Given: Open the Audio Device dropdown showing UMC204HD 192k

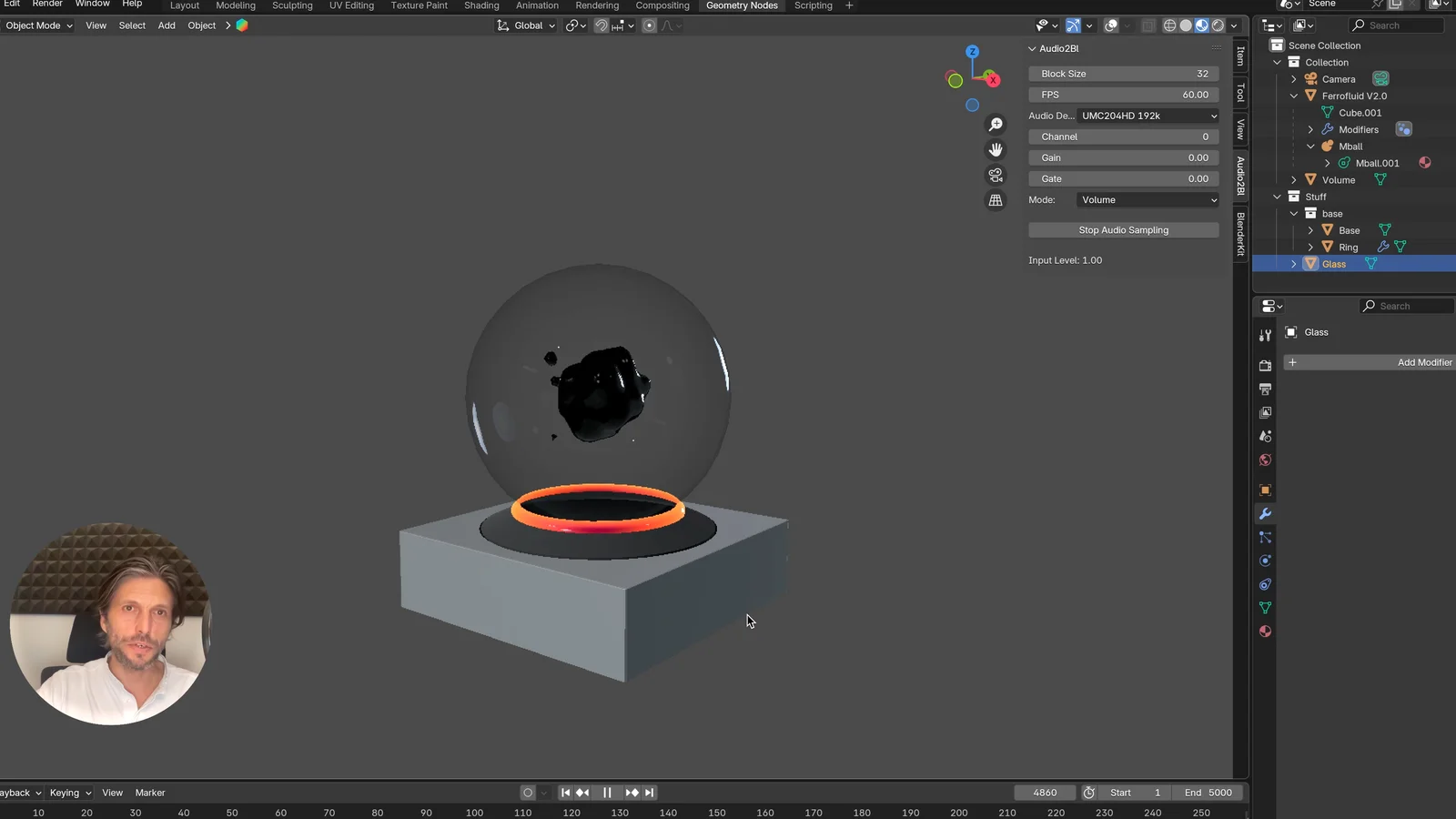Looking at the screenshot, I should point(1147,116).
